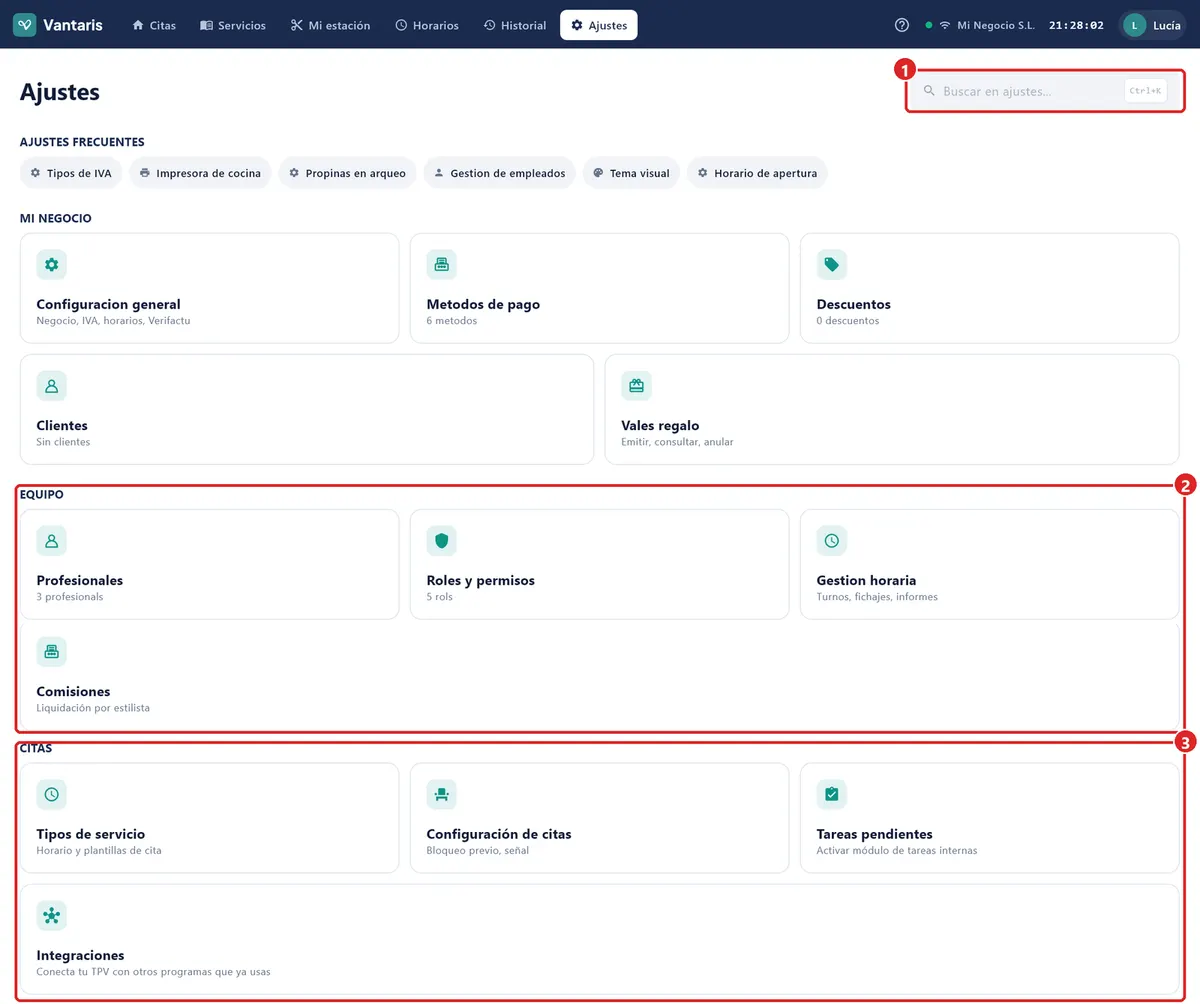The height and width of the screenshot is (1004, 1200).
Task: Click the person icon on Clientes card
Action: pyautogui.click(x=52, y=386)
